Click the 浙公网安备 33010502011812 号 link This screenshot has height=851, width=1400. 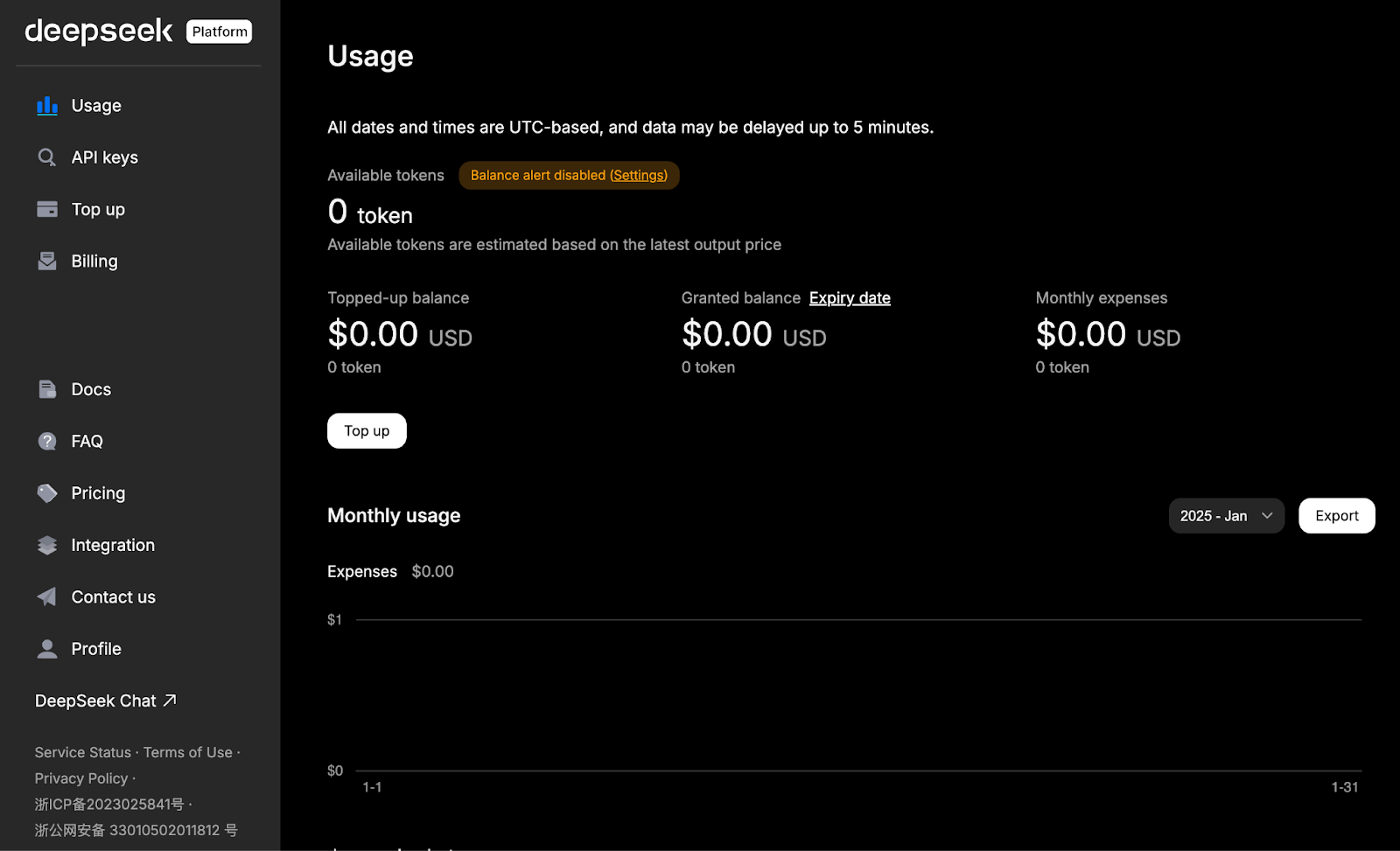point(136,830)
